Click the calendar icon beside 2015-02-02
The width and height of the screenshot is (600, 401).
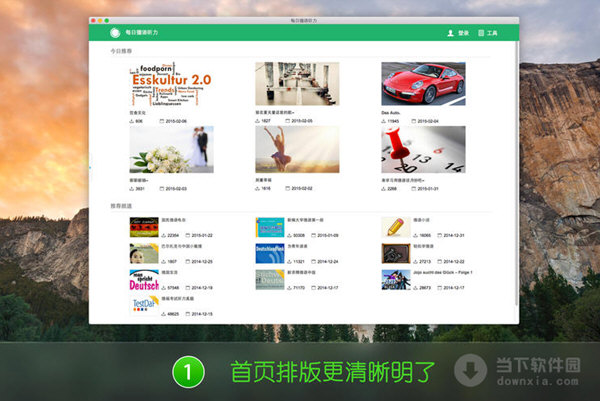287,188
